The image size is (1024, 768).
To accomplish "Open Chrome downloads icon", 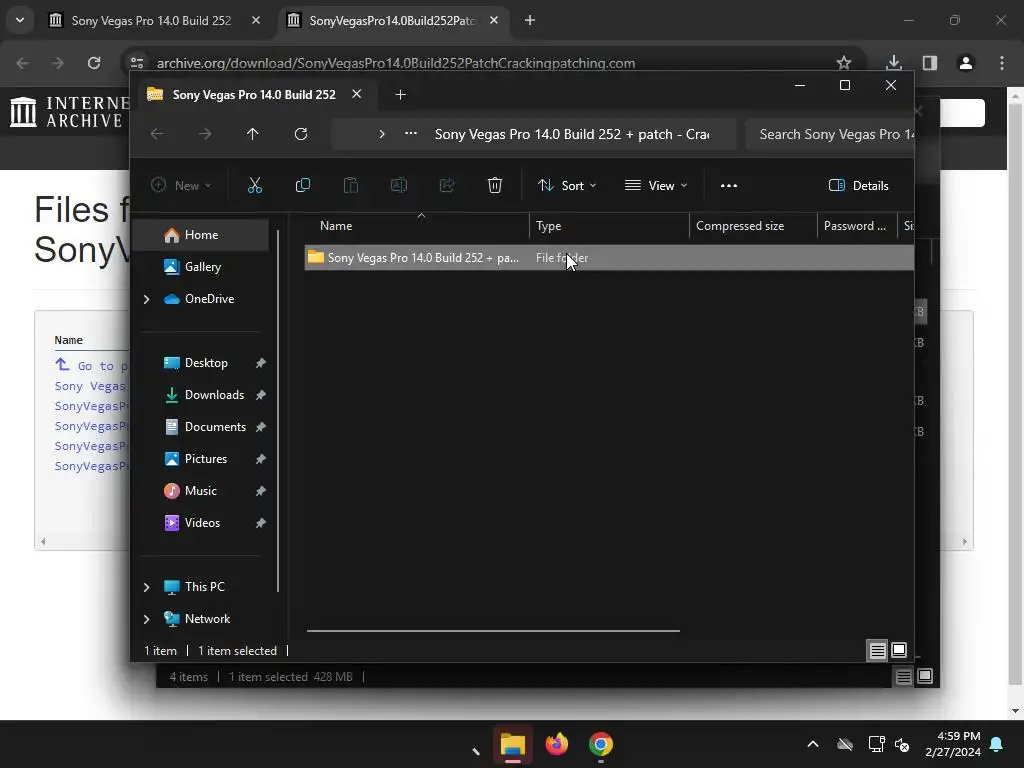I will (893, 63).
